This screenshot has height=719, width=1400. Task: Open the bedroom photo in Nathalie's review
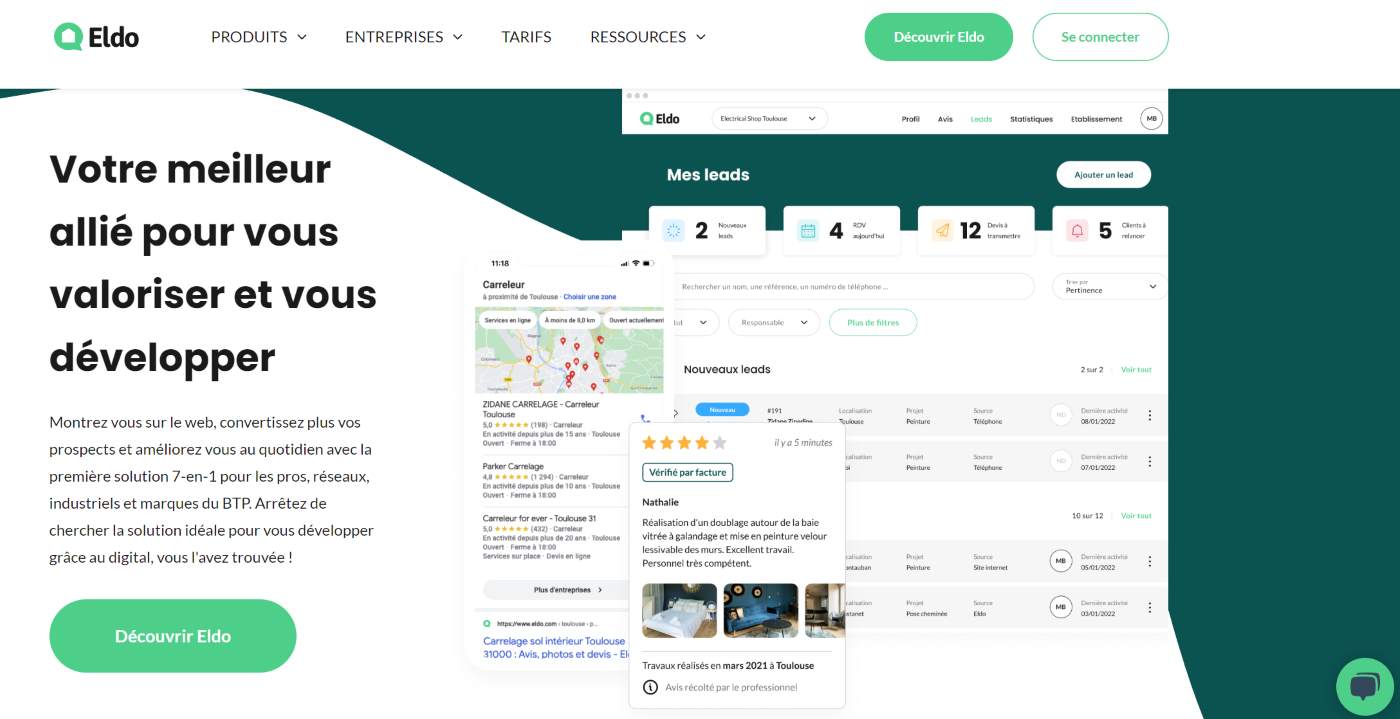pyautogui.click(x=680, y=610)
